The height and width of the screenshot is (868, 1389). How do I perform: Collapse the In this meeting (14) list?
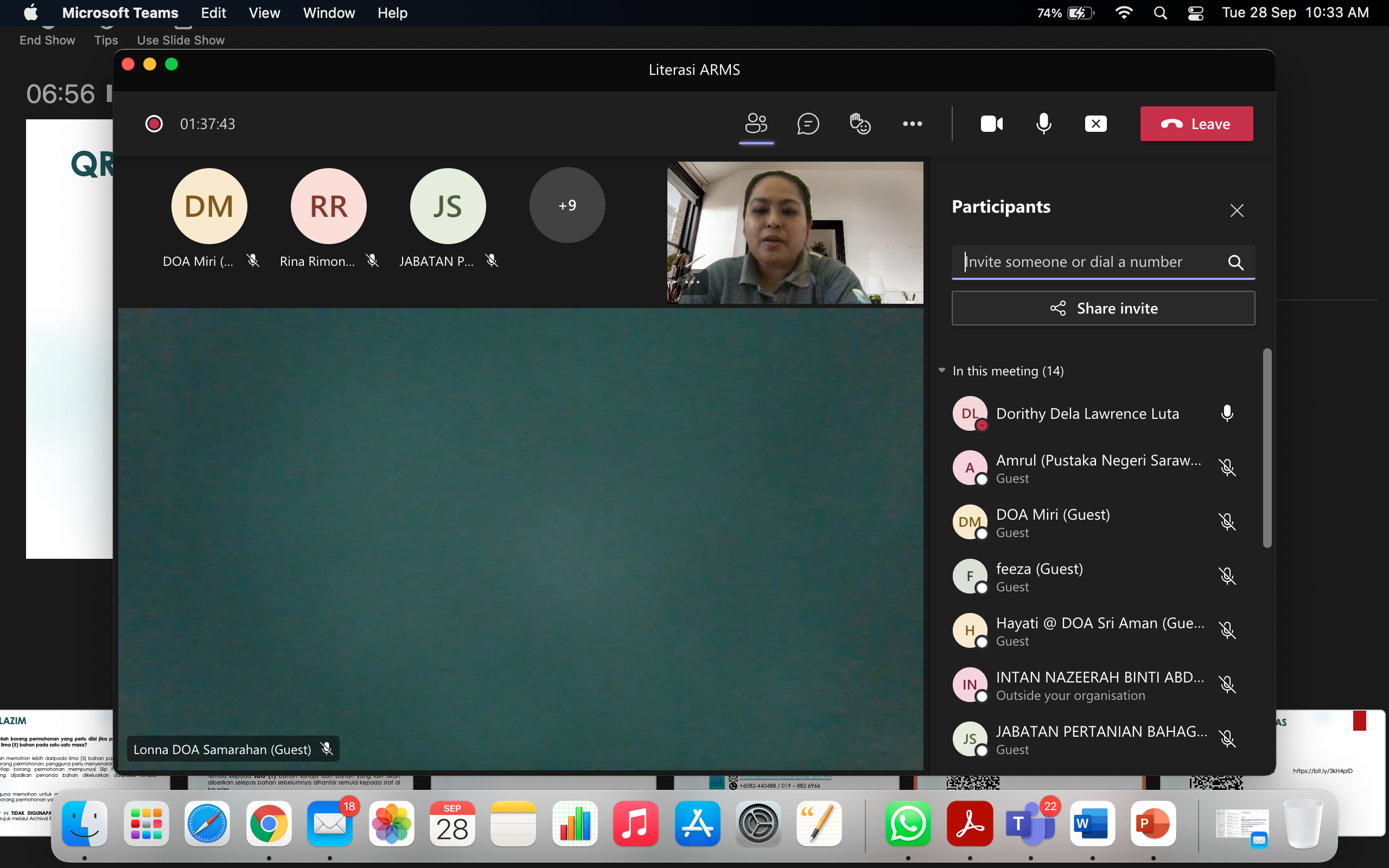pos(942,371)
